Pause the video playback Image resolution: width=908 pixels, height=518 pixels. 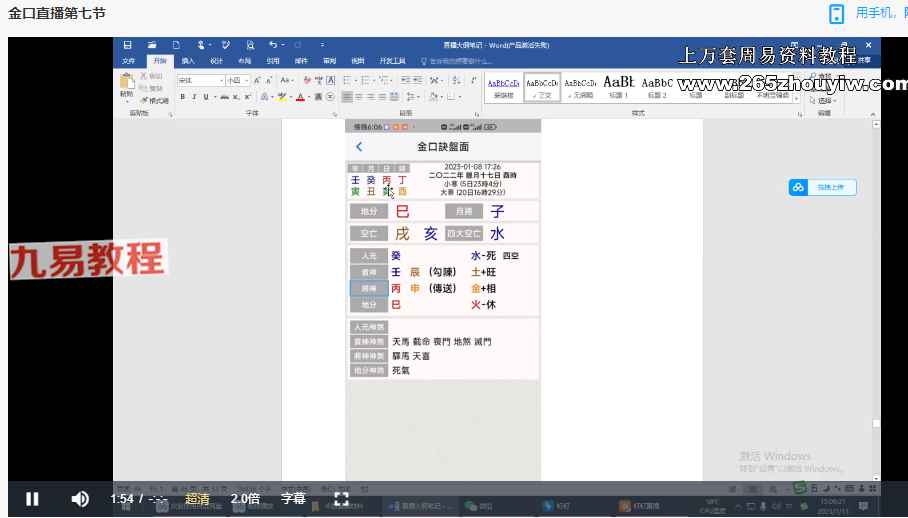(32, 498)
